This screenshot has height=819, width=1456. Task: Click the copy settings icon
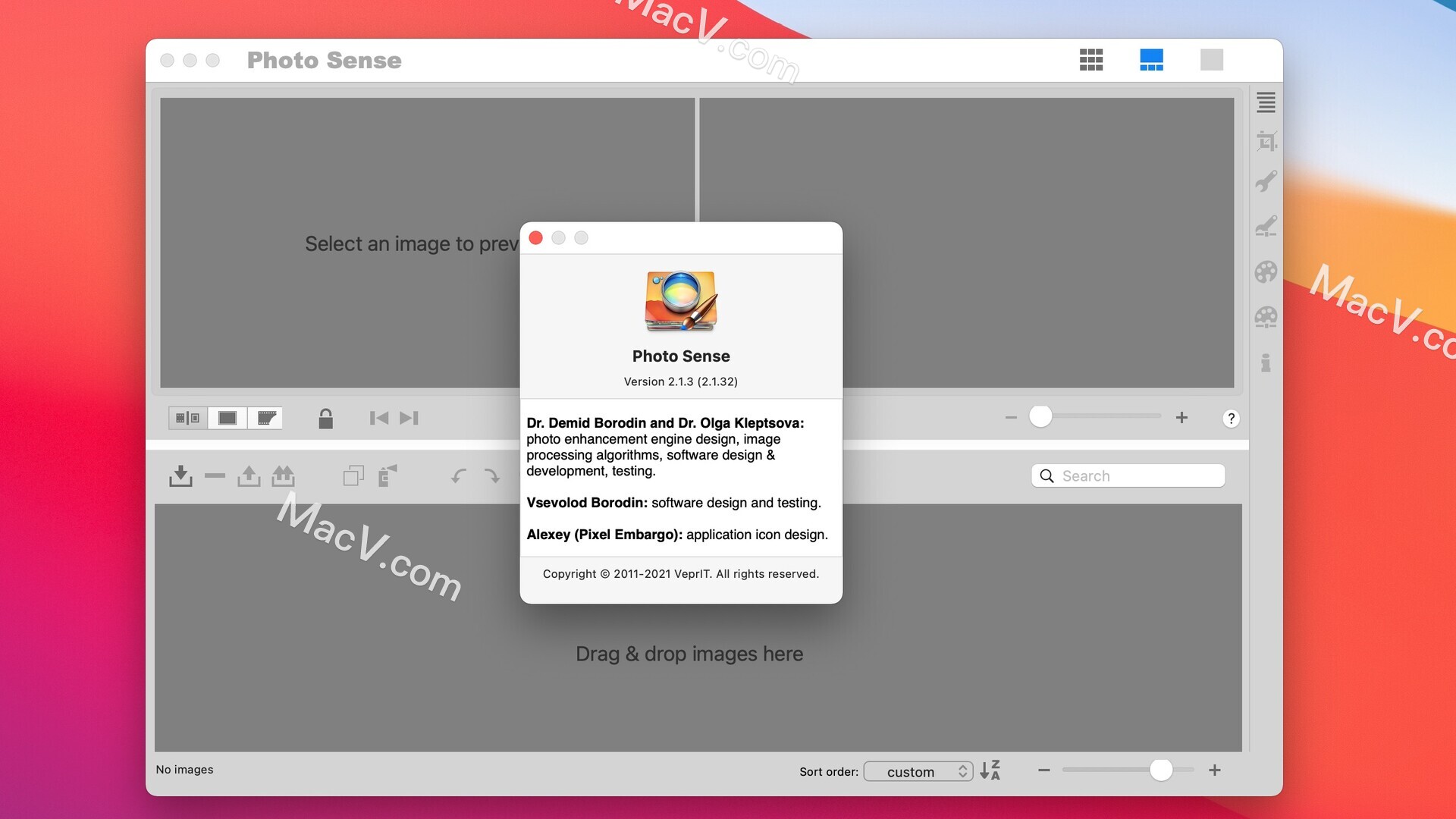point(353,475)
